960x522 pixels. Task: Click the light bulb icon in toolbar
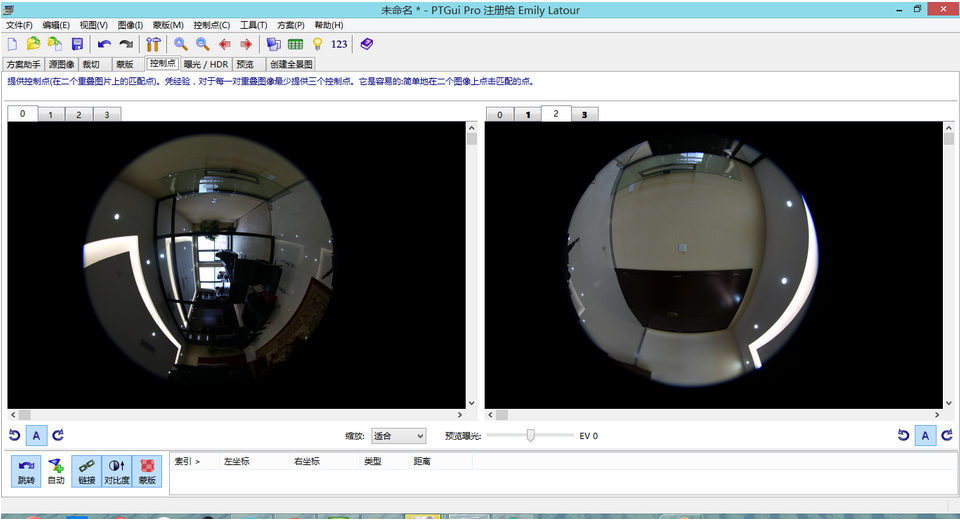[x=318, y=44]
